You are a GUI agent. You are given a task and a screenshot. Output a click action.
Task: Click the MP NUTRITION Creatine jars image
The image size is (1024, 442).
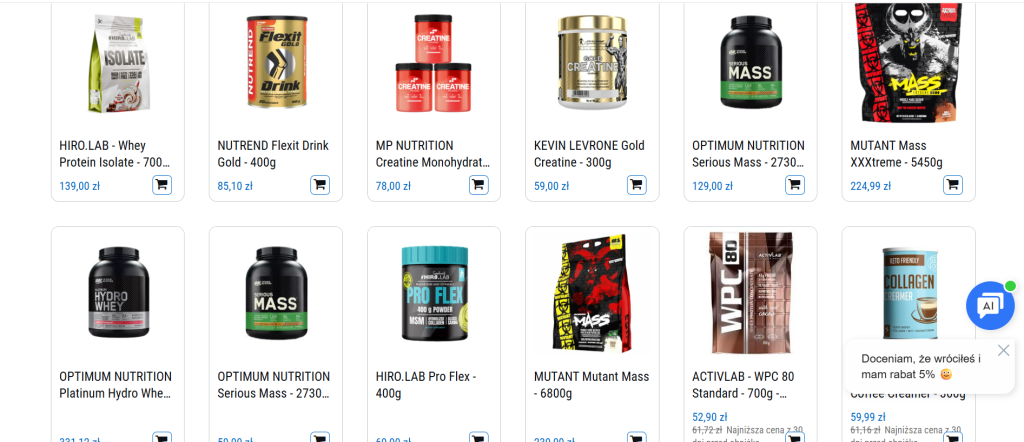pyautogui.click(x=434, y=63)
